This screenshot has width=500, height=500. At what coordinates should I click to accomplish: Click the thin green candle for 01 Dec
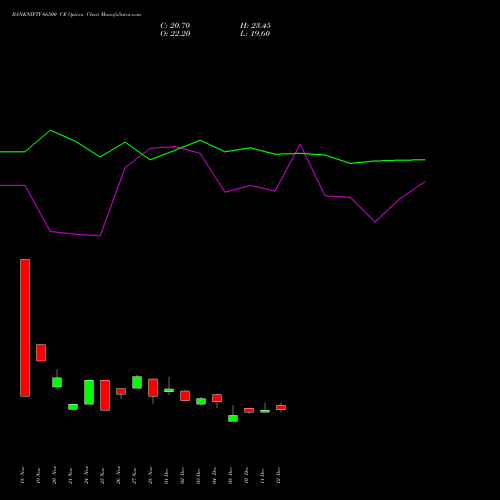point(169,390)
